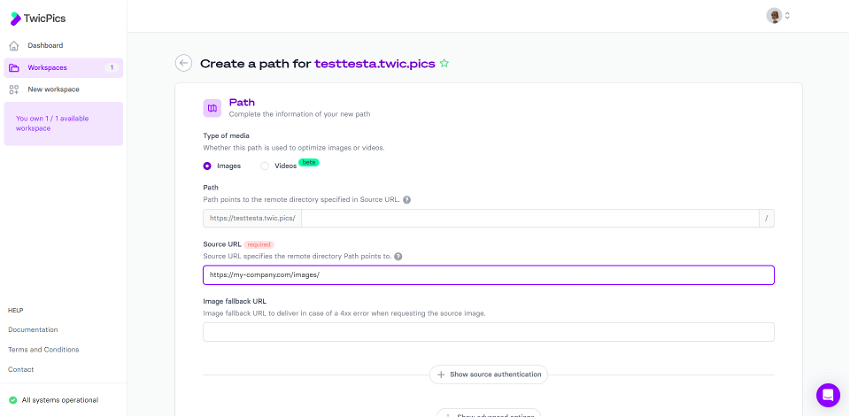850x417 pixels.
Task: Click the beta badge next to Videos
Action: (308, 162)
